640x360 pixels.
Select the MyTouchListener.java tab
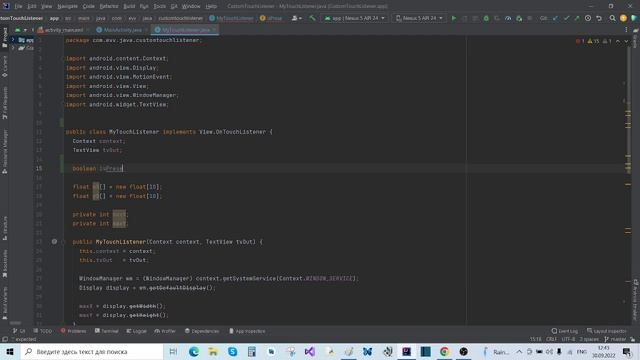coord(185,30)
